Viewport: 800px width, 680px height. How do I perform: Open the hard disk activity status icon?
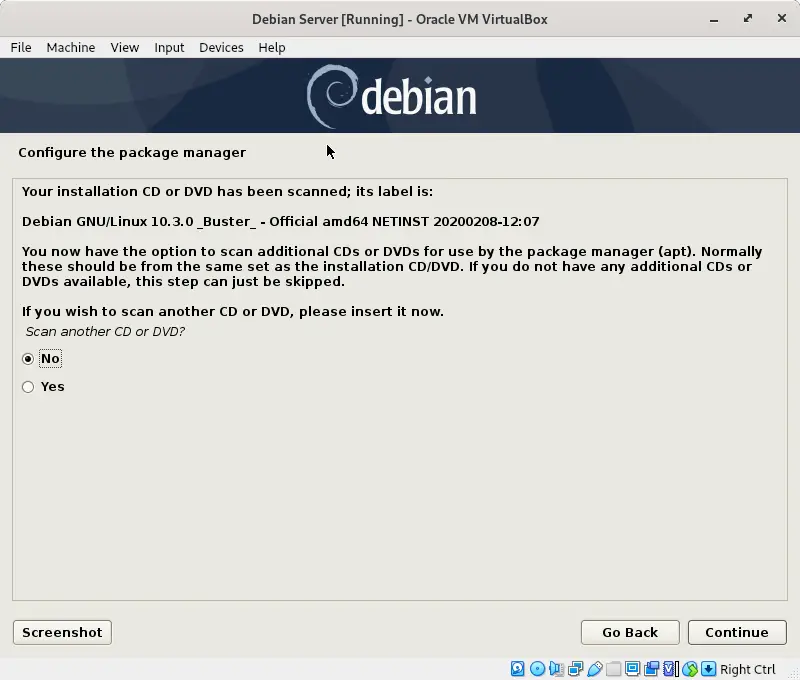coord(517,669)
